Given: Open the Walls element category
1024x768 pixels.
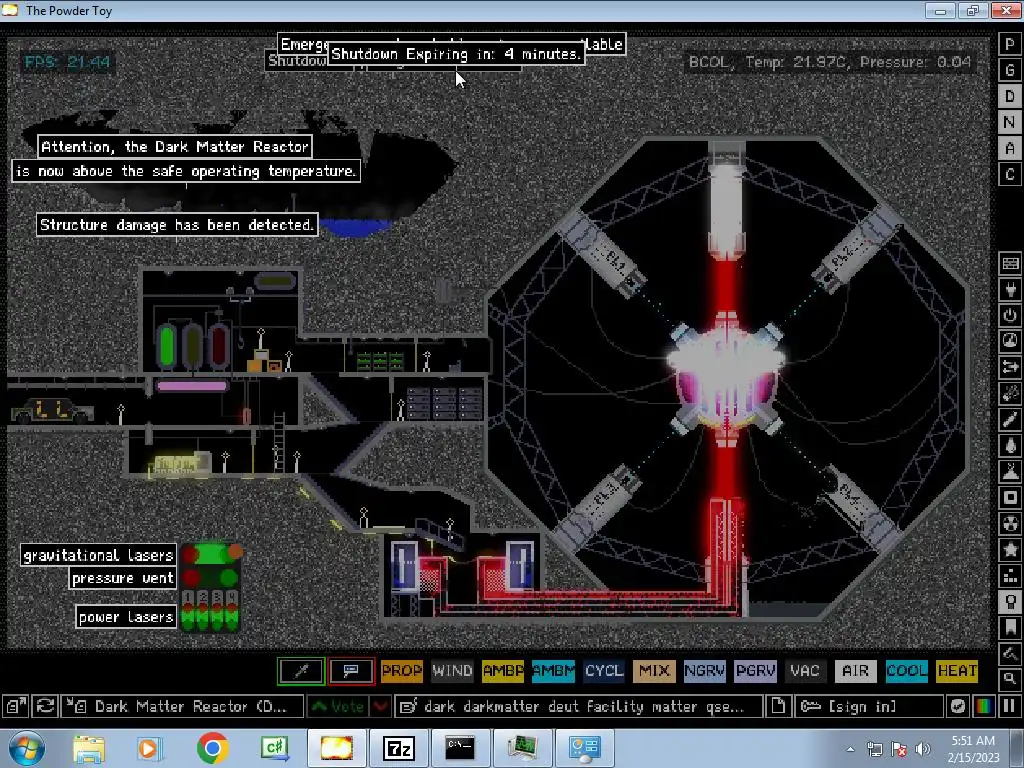Looking at the screenshot, I should 1010,263.
